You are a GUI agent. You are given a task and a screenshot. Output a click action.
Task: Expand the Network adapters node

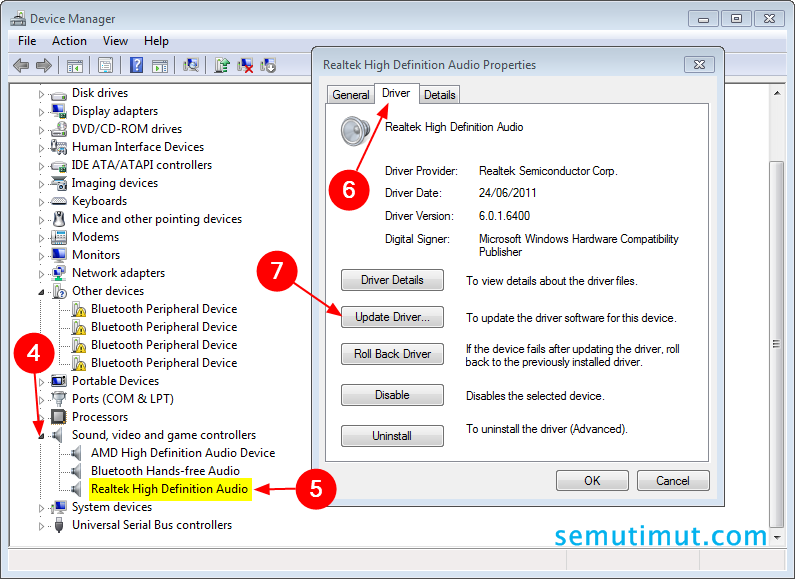click(x=41, y=274)
